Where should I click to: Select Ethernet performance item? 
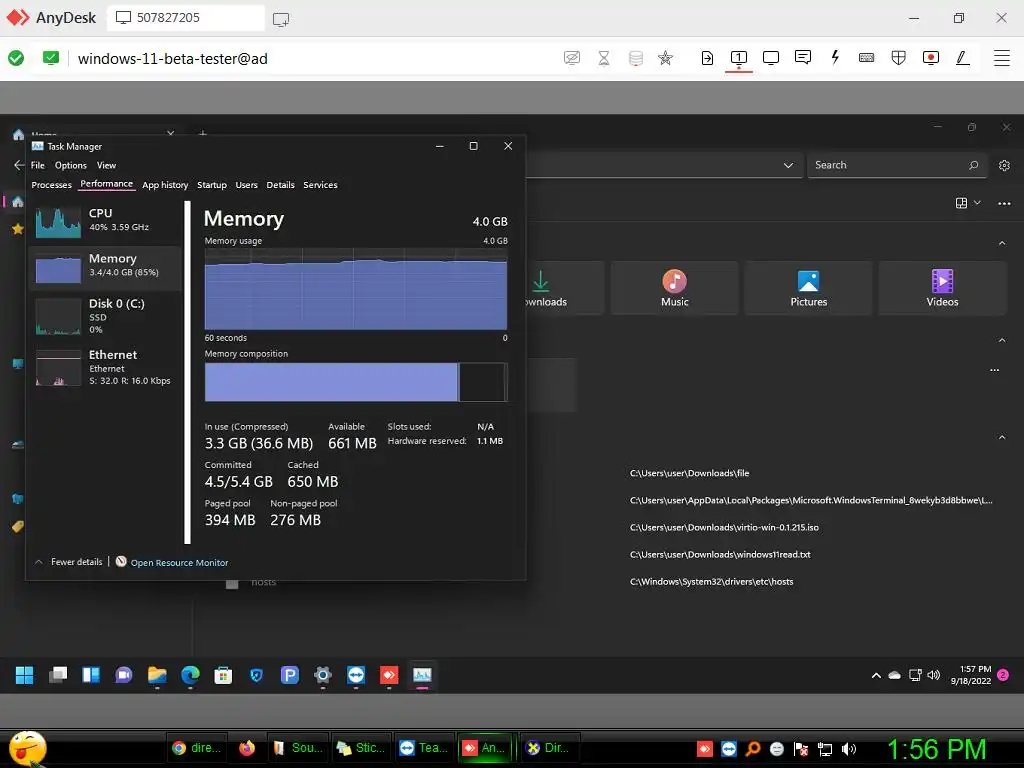(x=104, y=367)
